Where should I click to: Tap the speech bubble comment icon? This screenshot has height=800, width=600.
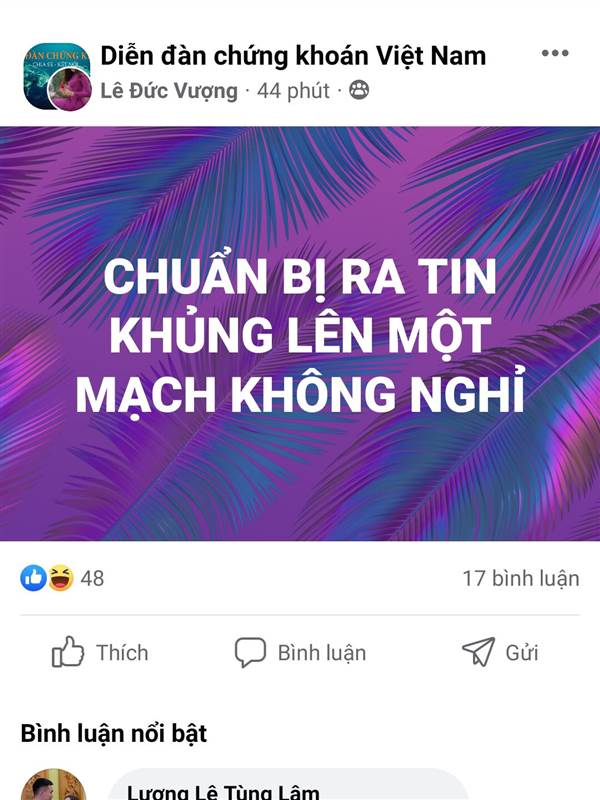pos(250,652)
